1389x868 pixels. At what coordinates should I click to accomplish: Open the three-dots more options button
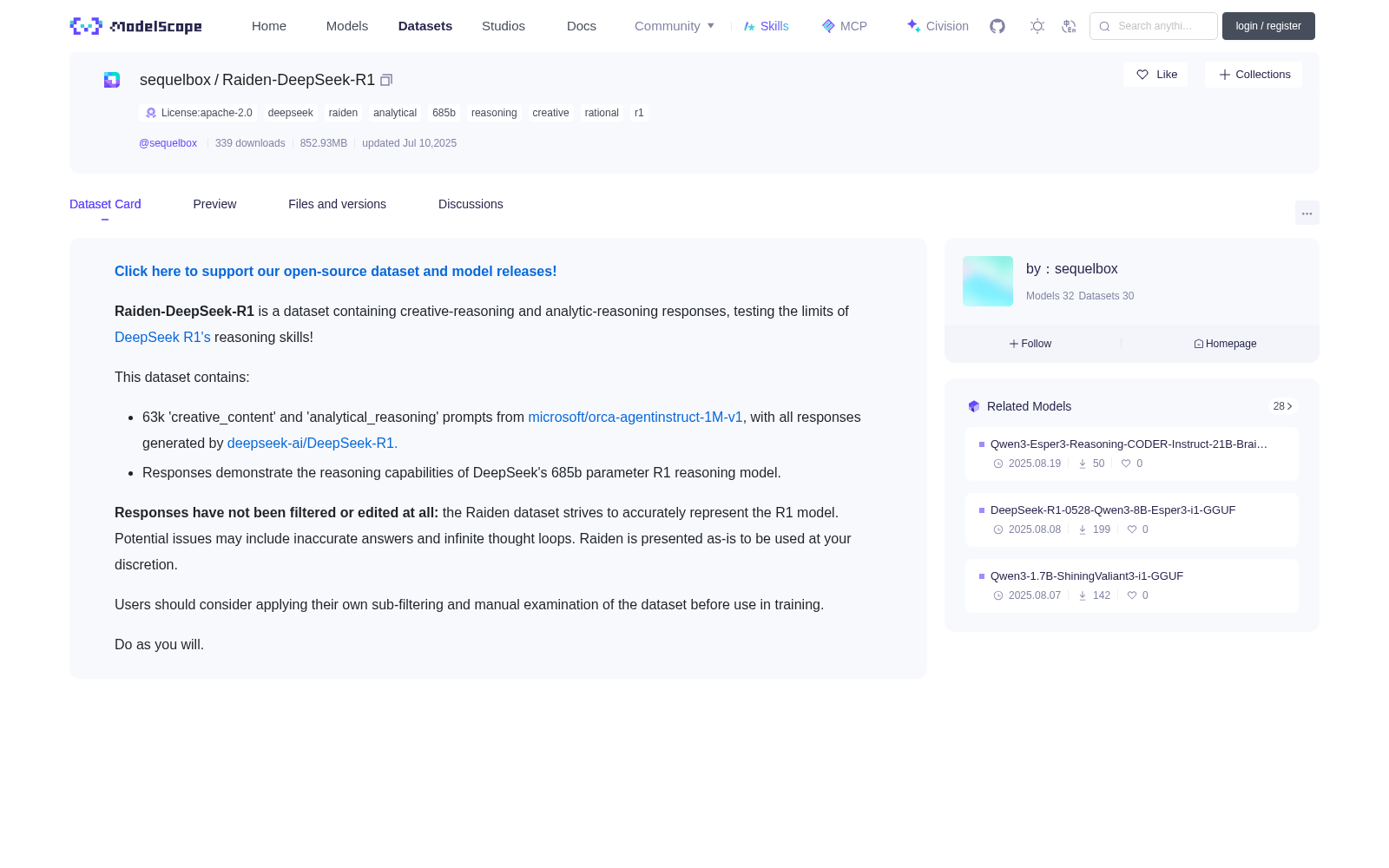(1307, 214)
